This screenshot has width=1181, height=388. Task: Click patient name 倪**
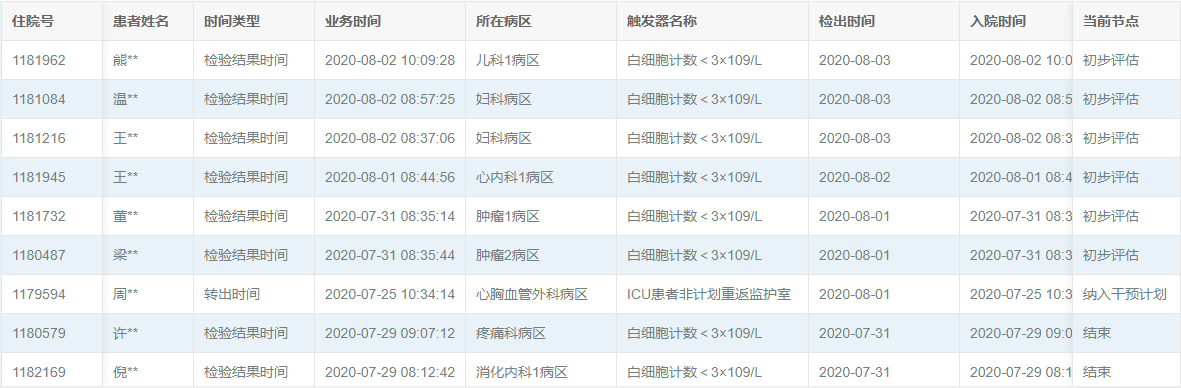pos(125,372)
